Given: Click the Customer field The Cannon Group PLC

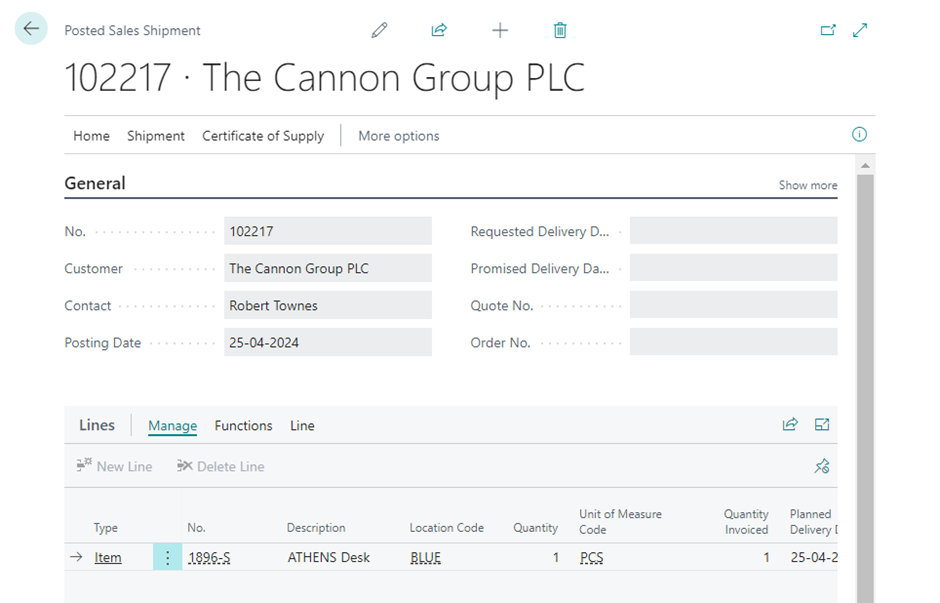Looking at the screenshot, I should [327, 268].
